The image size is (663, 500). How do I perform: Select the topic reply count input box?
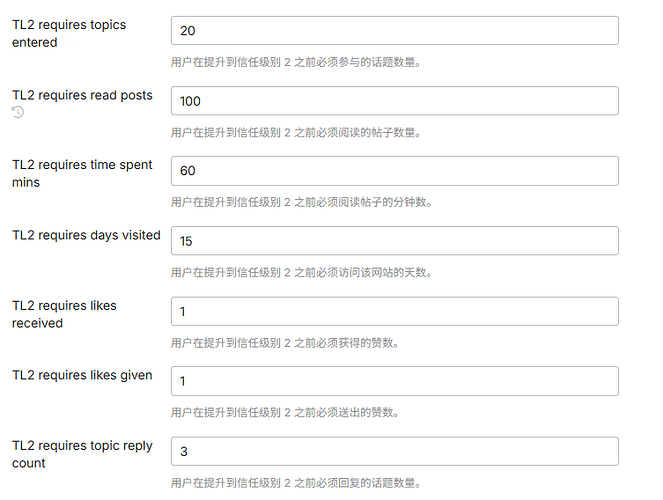click(394, 451)
